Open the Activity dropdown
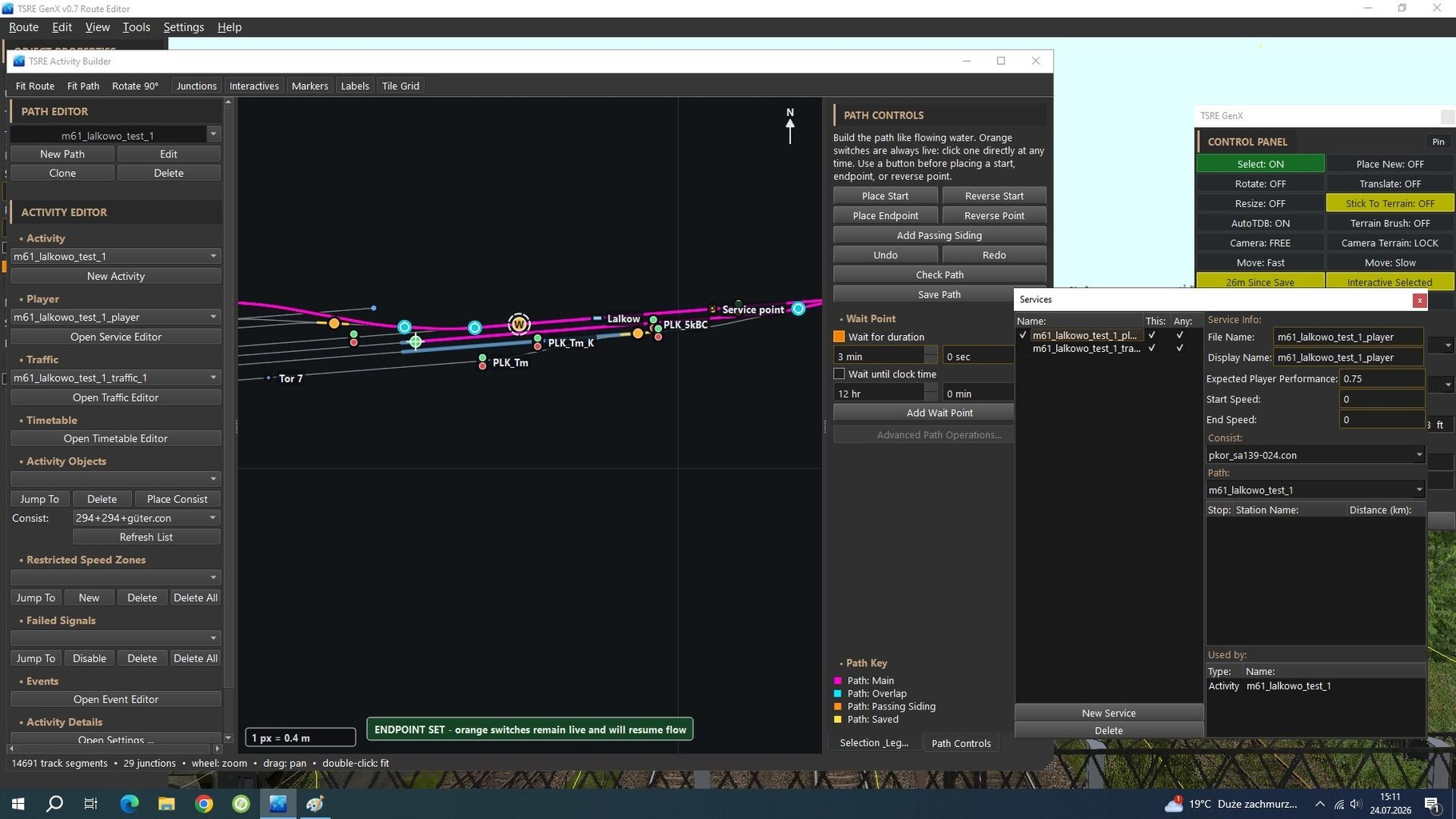 pos(115,256)
